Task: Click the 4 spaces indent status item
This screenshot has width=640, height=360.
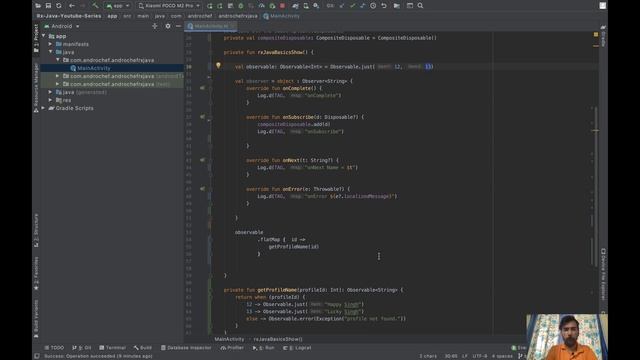Action: pyautogui.click(x=502, y=356)
